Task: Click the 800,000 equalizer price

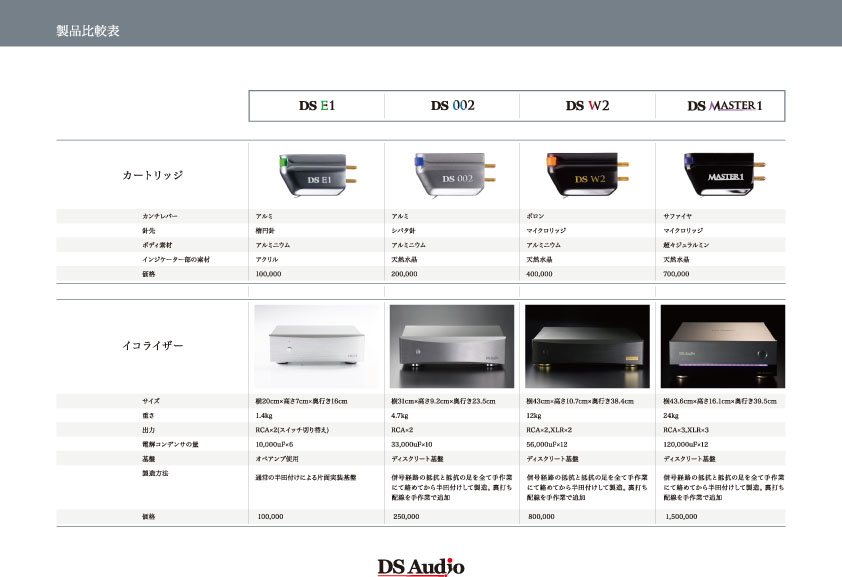Action: click(x=541, y=517)
